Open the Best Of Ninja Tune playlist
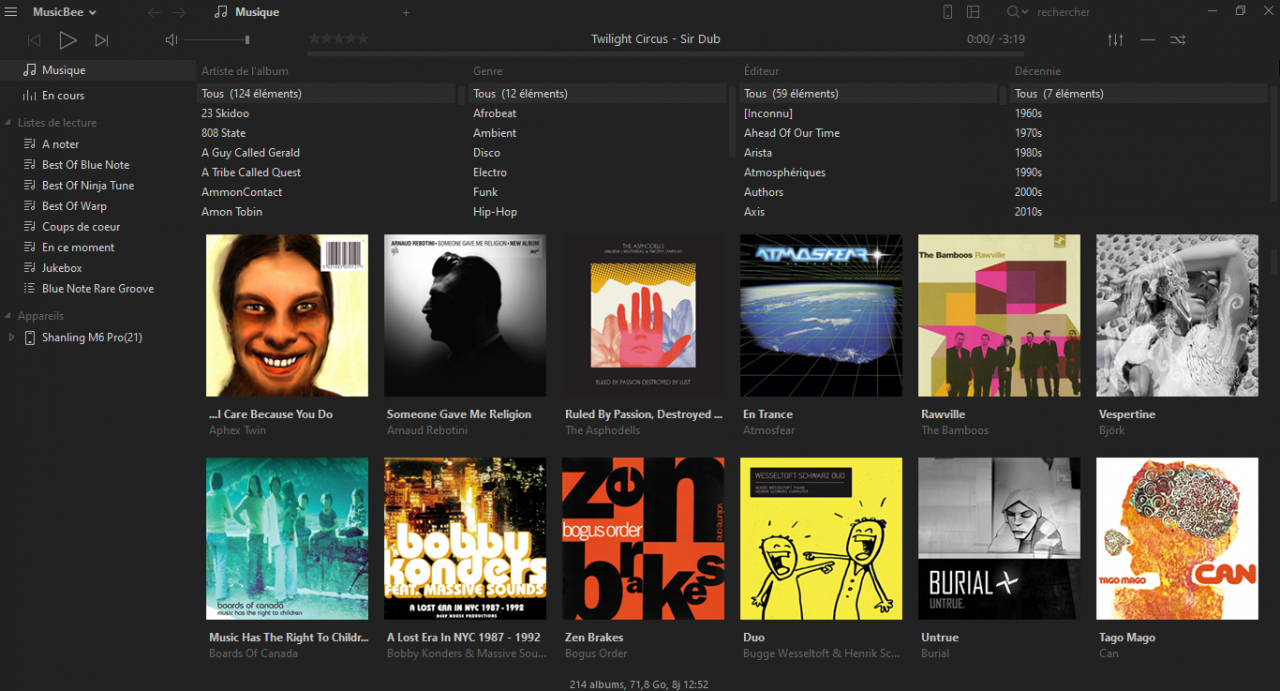Viewport: 1280px width, 691px height. click(x=88, y=185)
